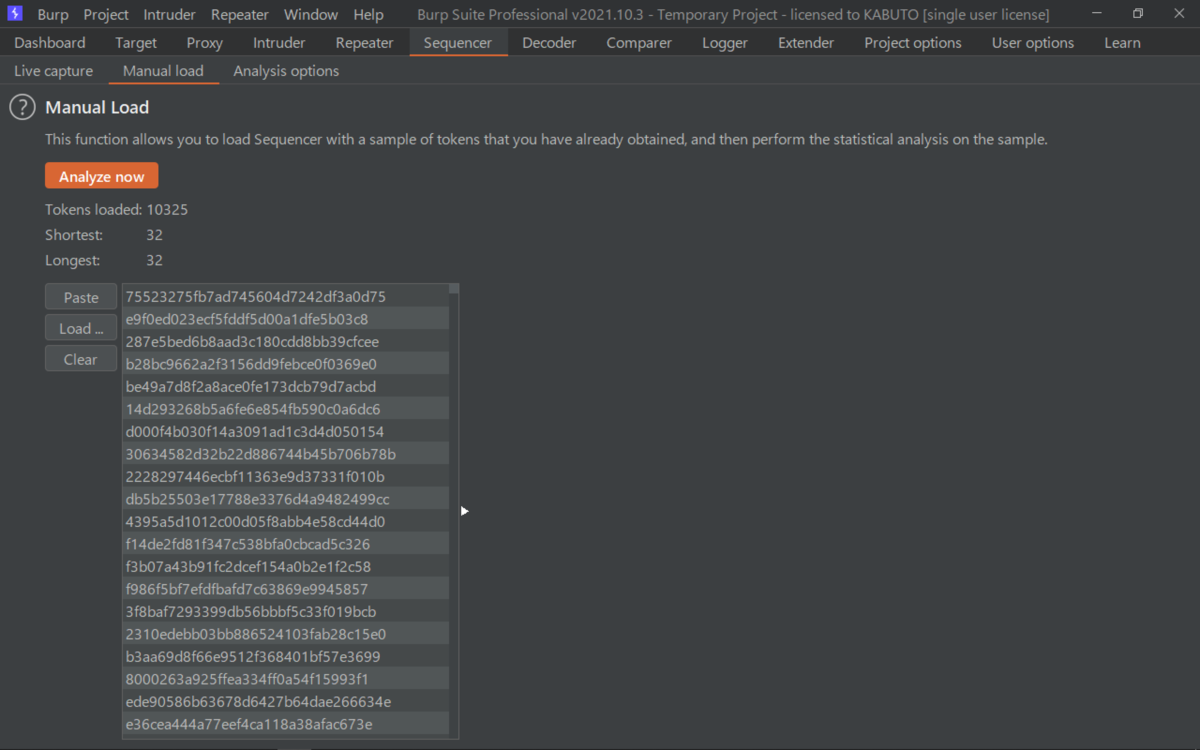This screenshot has height=750, width=1200.
Task: Select token e36cea444a77eef4ca118a38afac673e
Action: [x=286, y=724]
